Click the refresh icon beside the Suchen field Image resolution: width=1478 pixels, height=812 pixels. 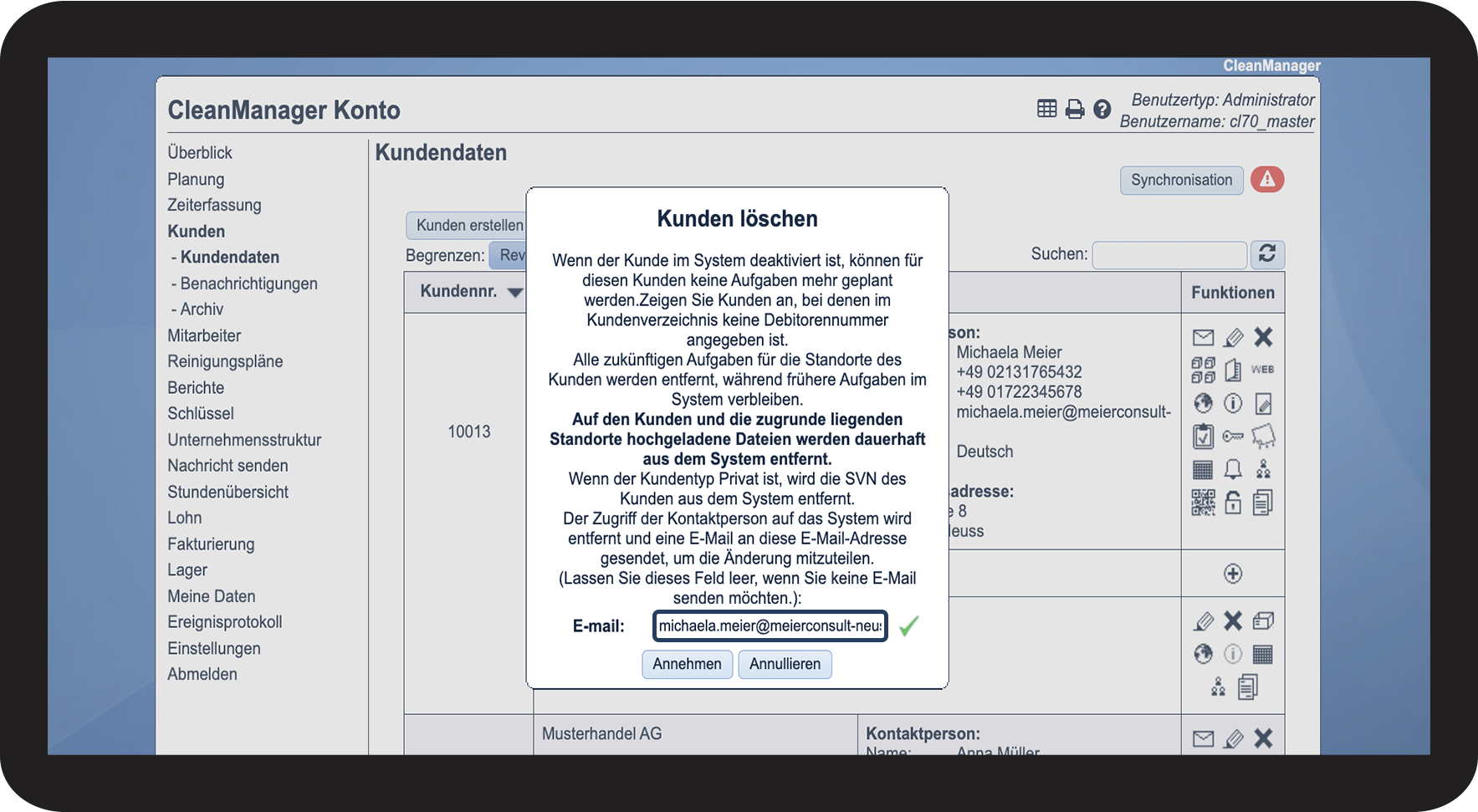[1267, 254]
